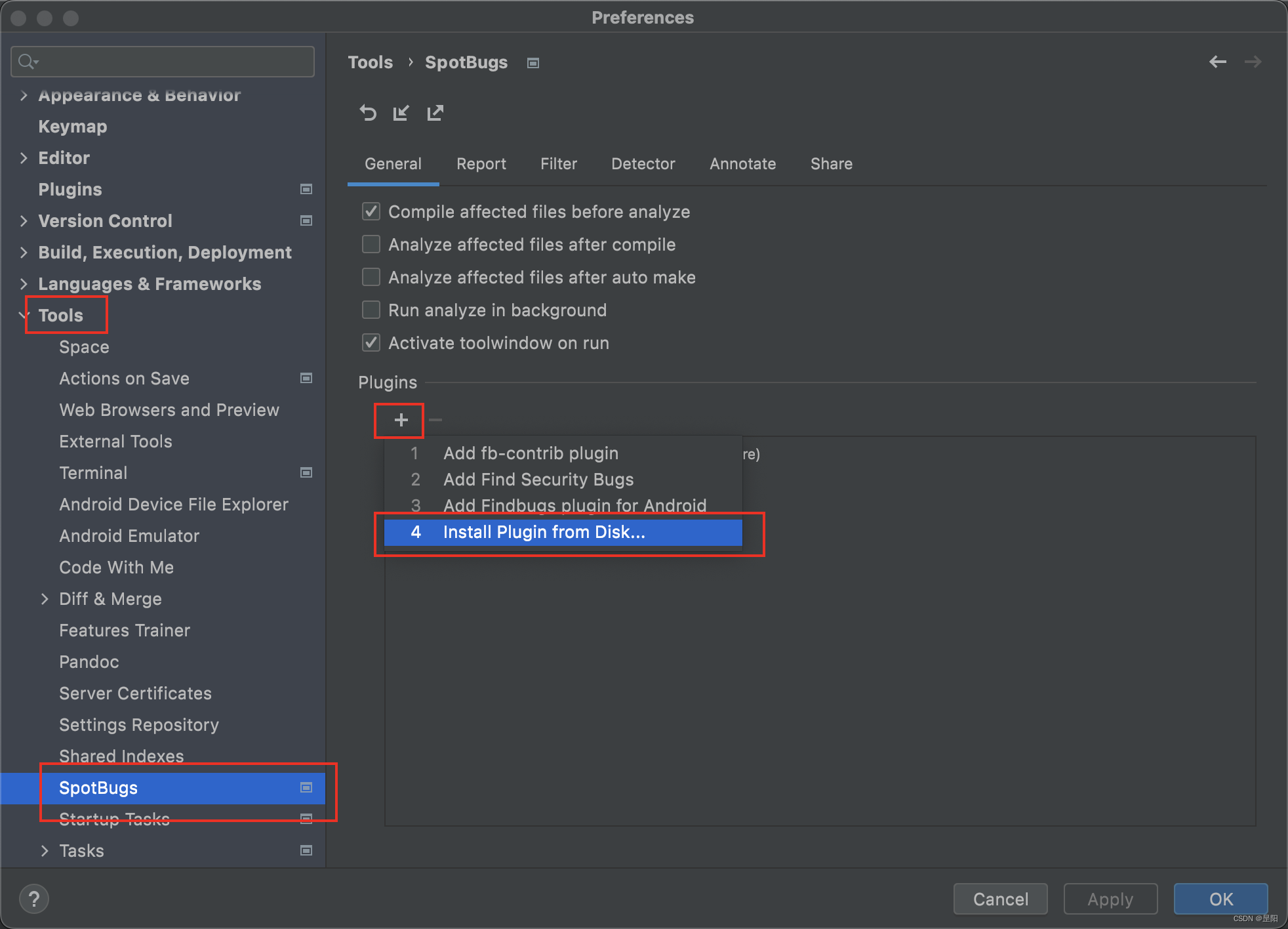Image resolution: width=1288 pixels, height=929 pixels.
Task: Disable Activate toolwindow on run
Action: (371, 342)
